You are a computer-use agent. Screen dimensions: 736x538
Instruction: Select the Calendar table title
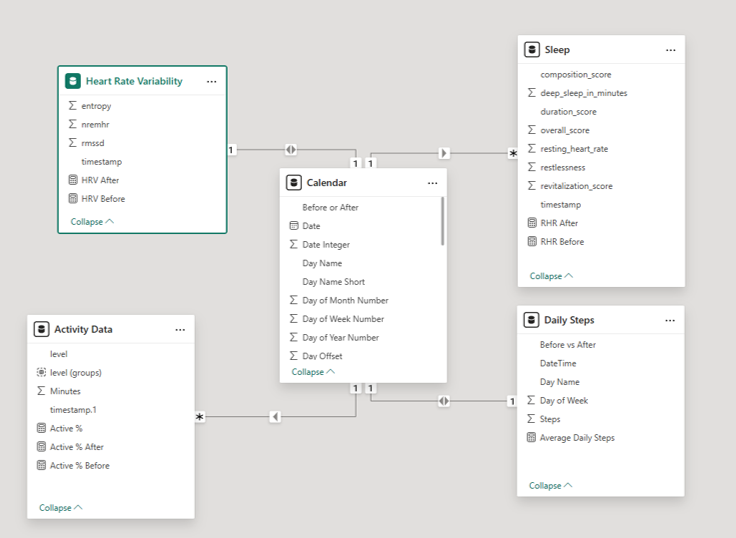[x=327, y=183]
